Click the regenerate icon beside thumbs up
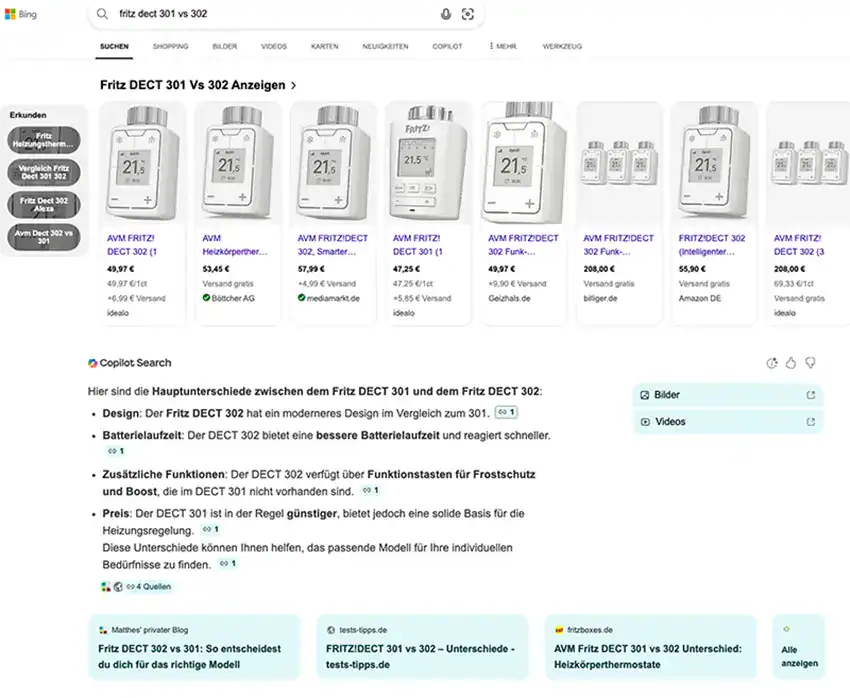 tap(772, 363)
